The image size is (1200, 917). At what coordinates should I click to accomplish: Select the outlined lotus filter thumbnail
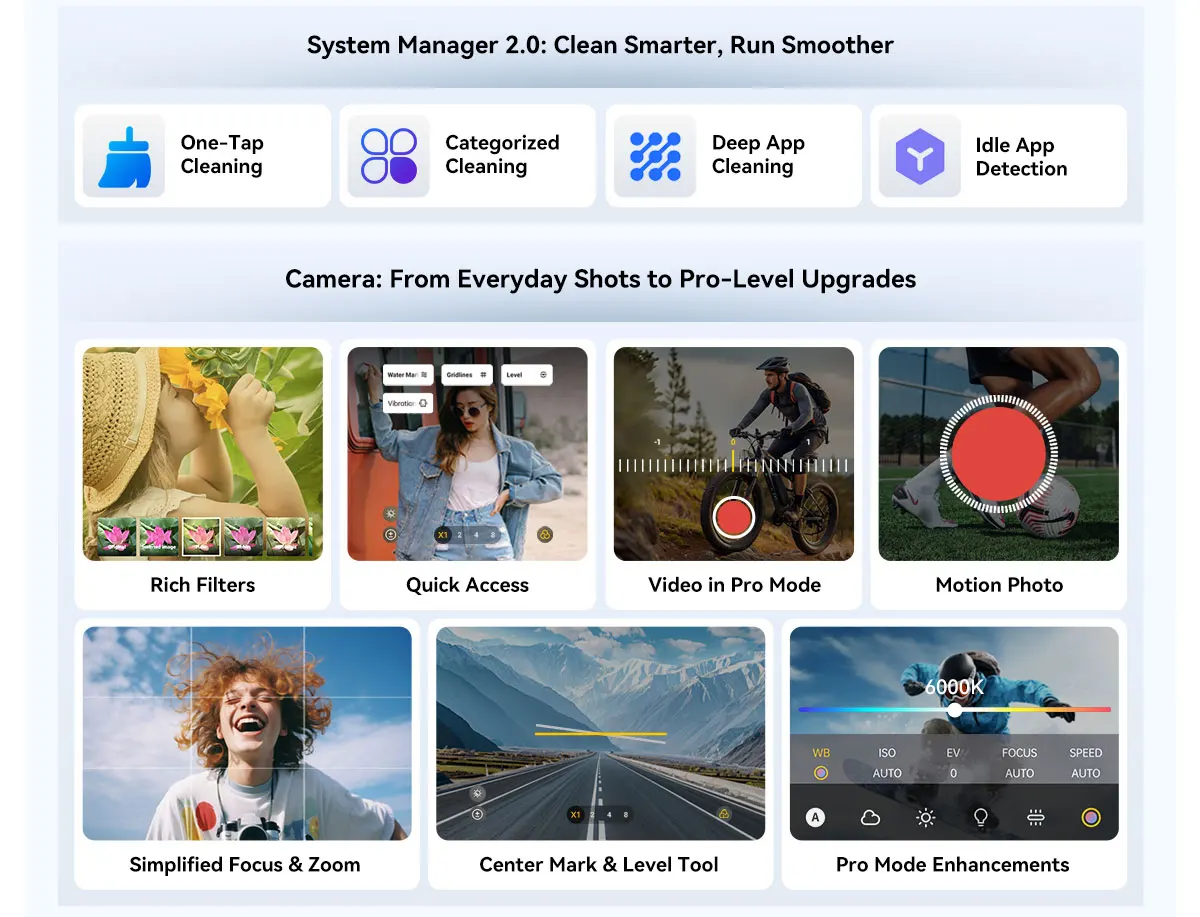tap(201, 537)
